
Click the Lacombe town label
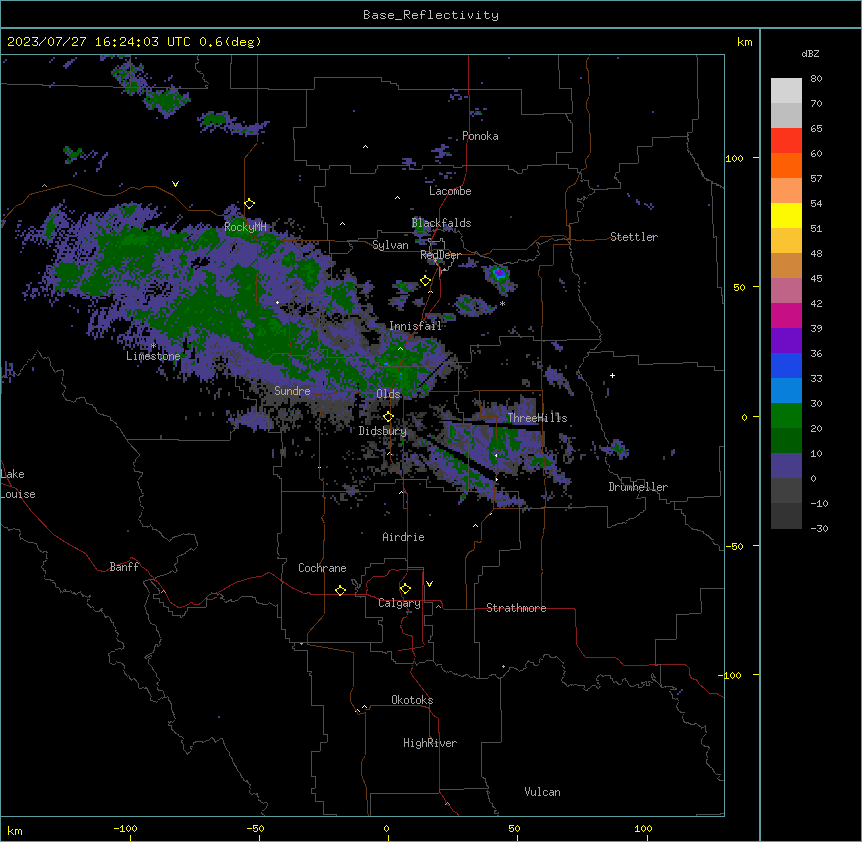(450, 191)
